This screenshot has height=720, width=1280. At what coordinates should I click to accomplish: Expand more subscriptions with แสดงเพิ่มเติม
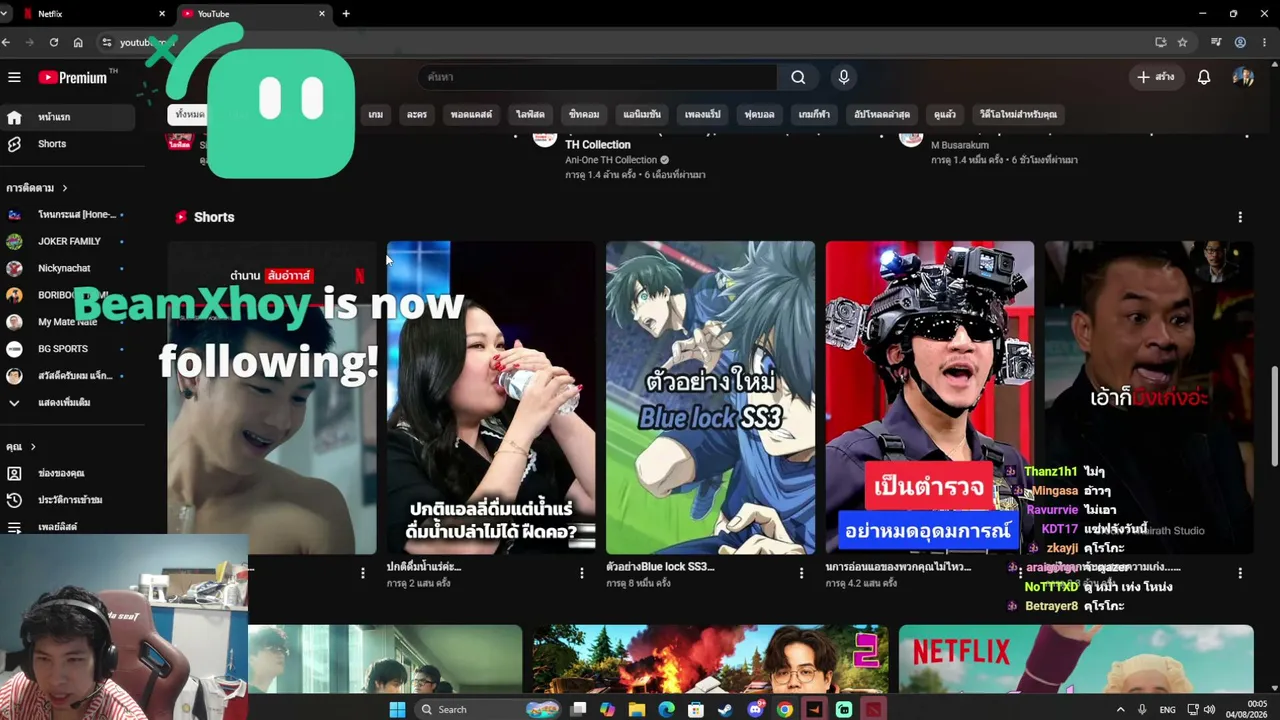click(64, 402)
